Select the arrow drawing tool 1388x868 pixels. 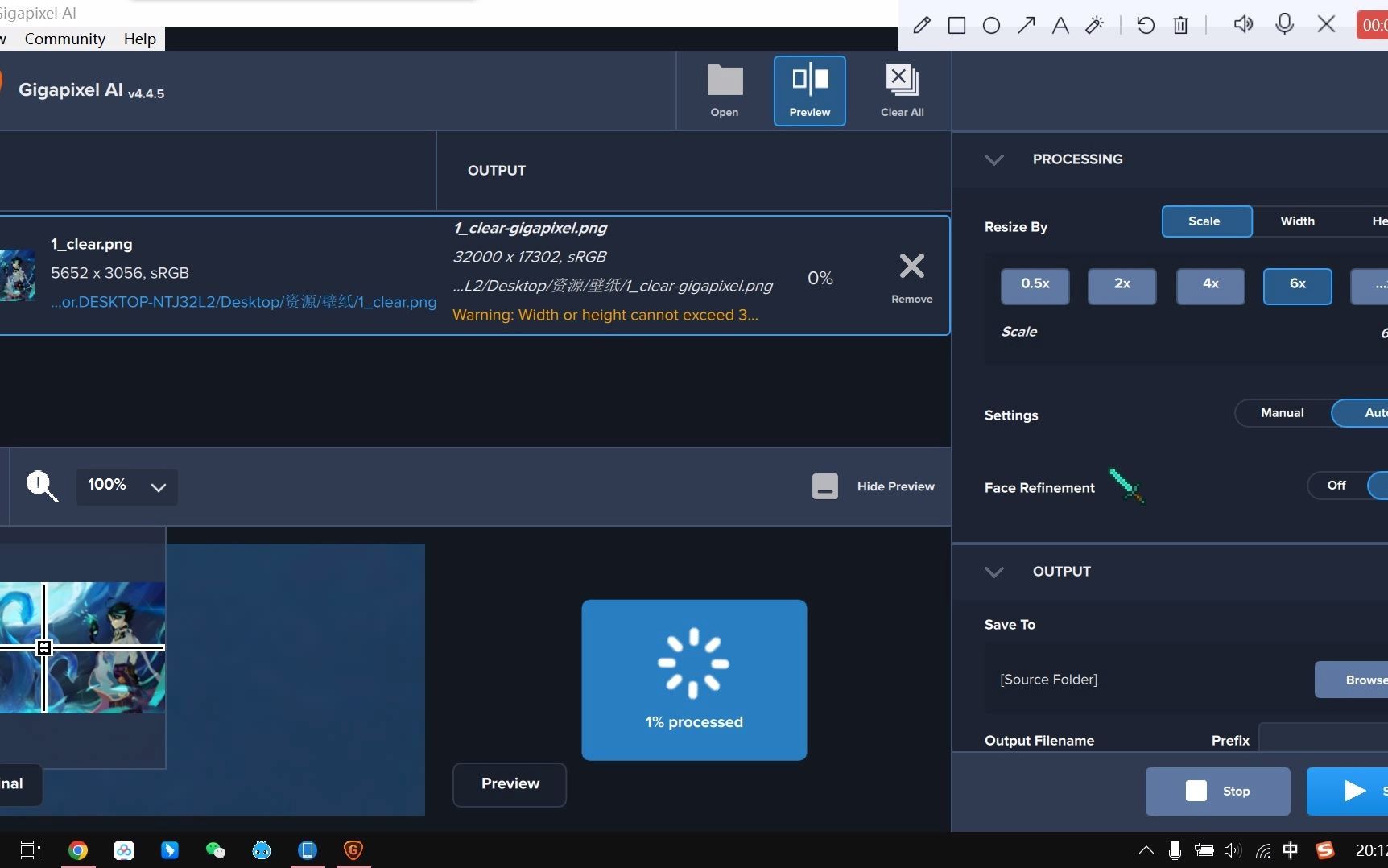pyautogui.click(x=1026, y=25)
